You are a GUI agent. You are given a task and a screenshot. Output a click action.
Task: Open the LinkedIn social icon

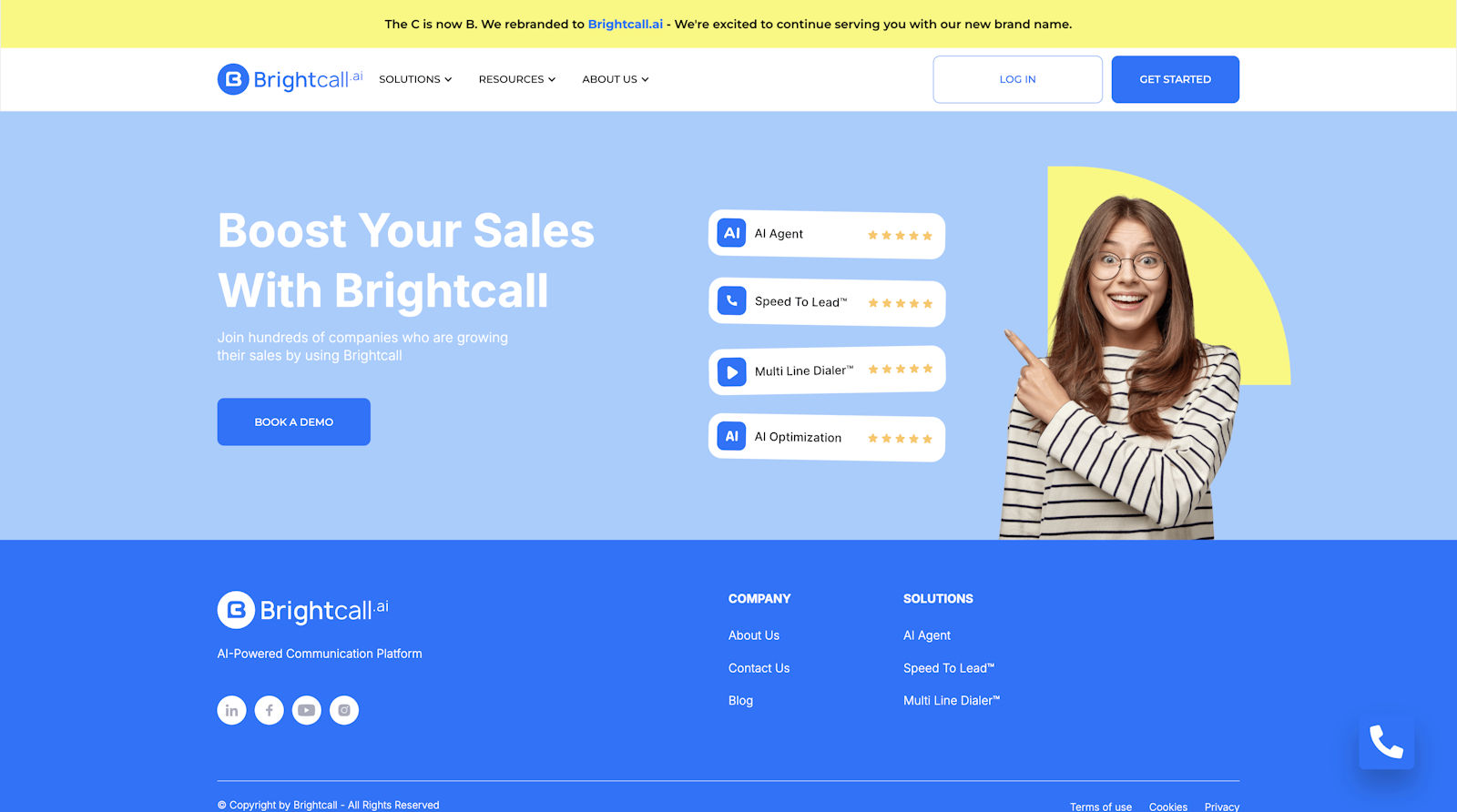[231, 710]
